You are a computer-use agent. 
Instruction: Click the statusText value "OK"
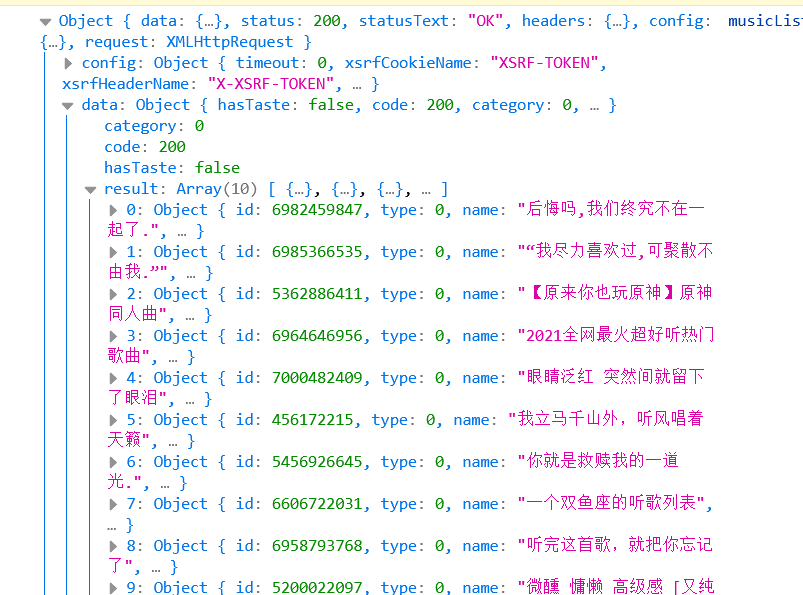point(486,21)
